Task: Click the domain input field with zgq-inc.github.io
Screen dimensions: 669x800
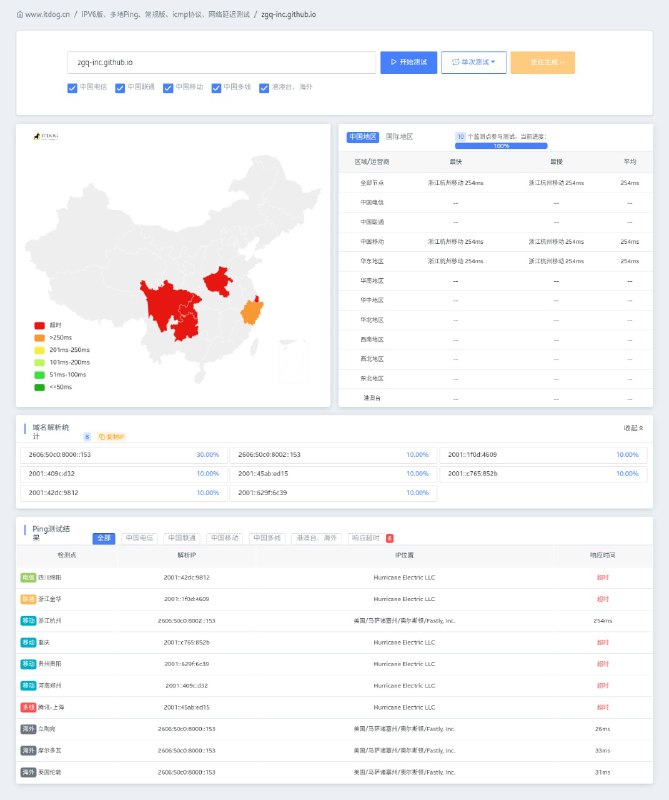Action: 221,62
